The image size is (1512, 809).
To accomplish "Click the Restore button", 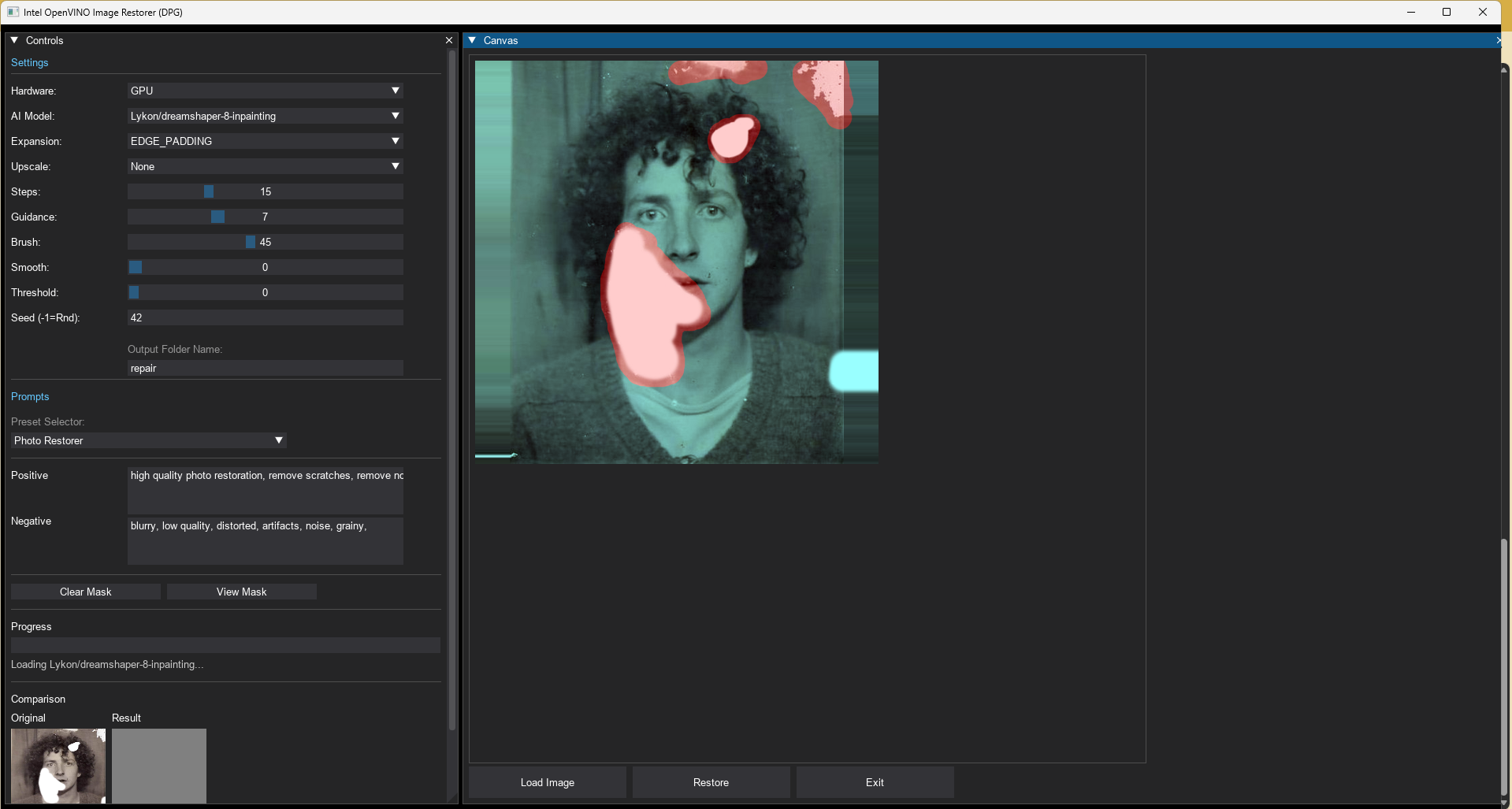I will click(711, 782).
